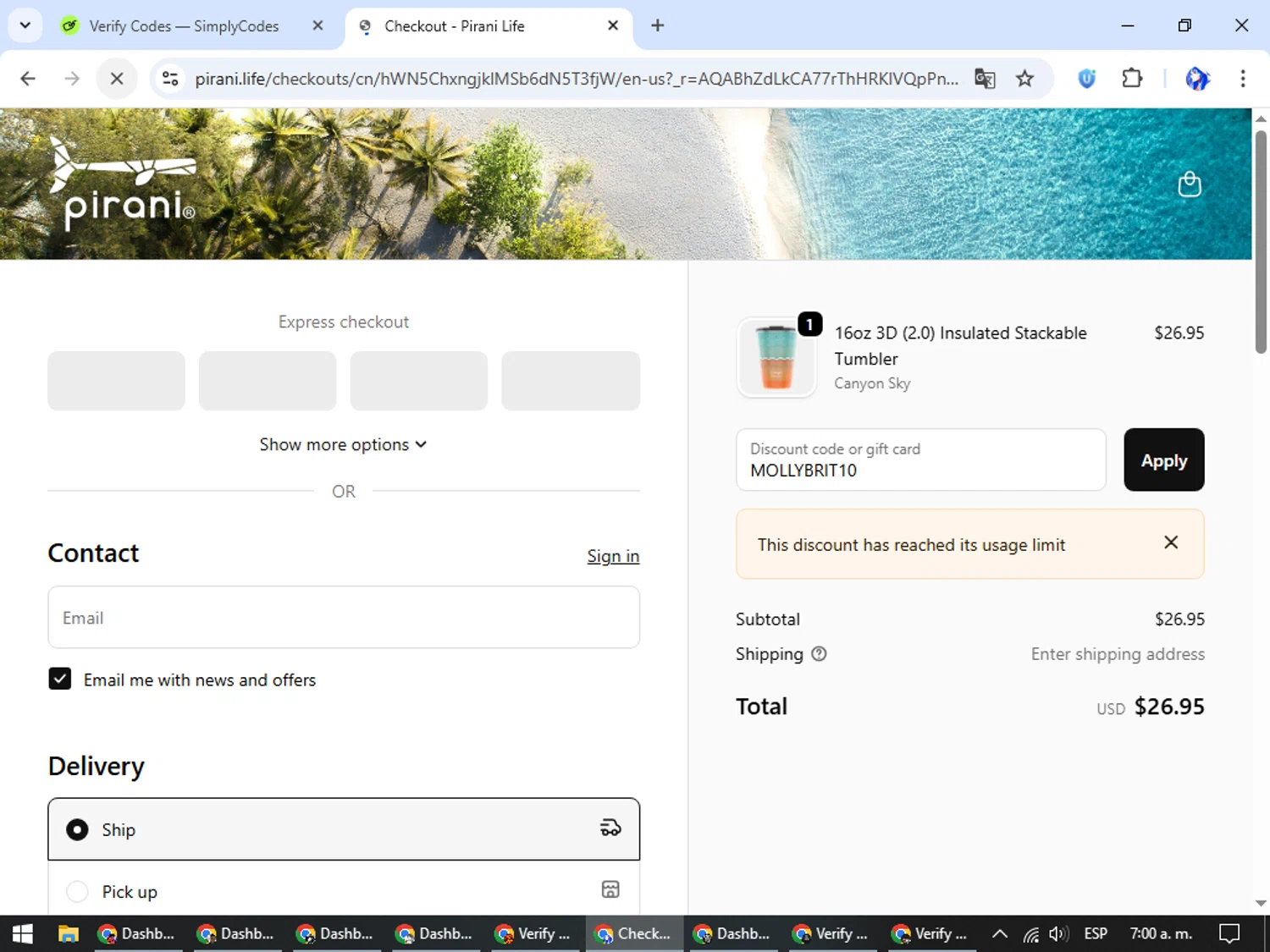Show hidden system tray icons
1270x952 pixels.
pos(1000,933)
